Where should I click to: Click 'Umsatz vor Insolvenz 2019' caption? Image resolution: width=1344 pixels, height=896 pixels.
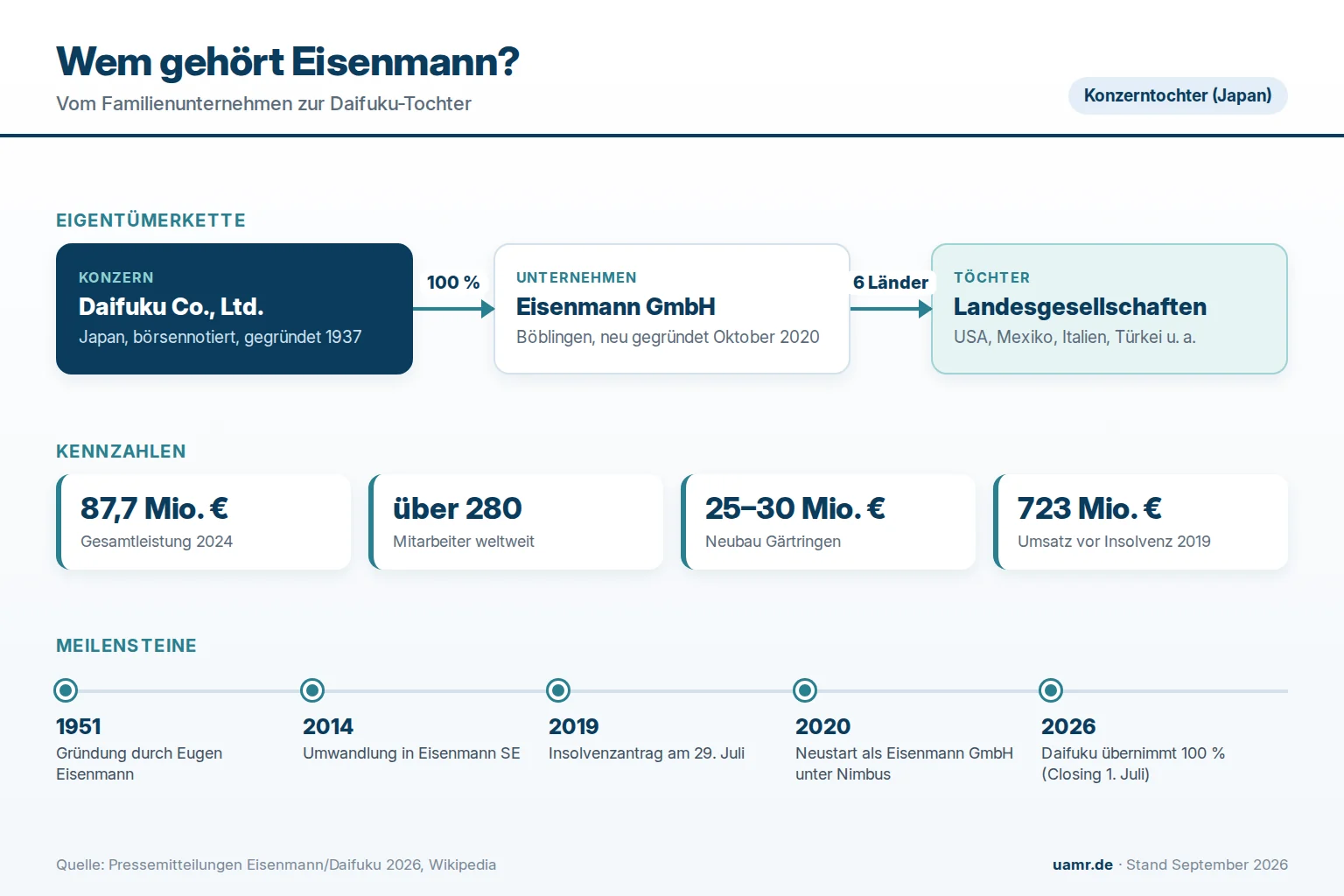click(x=1114, y=542)
